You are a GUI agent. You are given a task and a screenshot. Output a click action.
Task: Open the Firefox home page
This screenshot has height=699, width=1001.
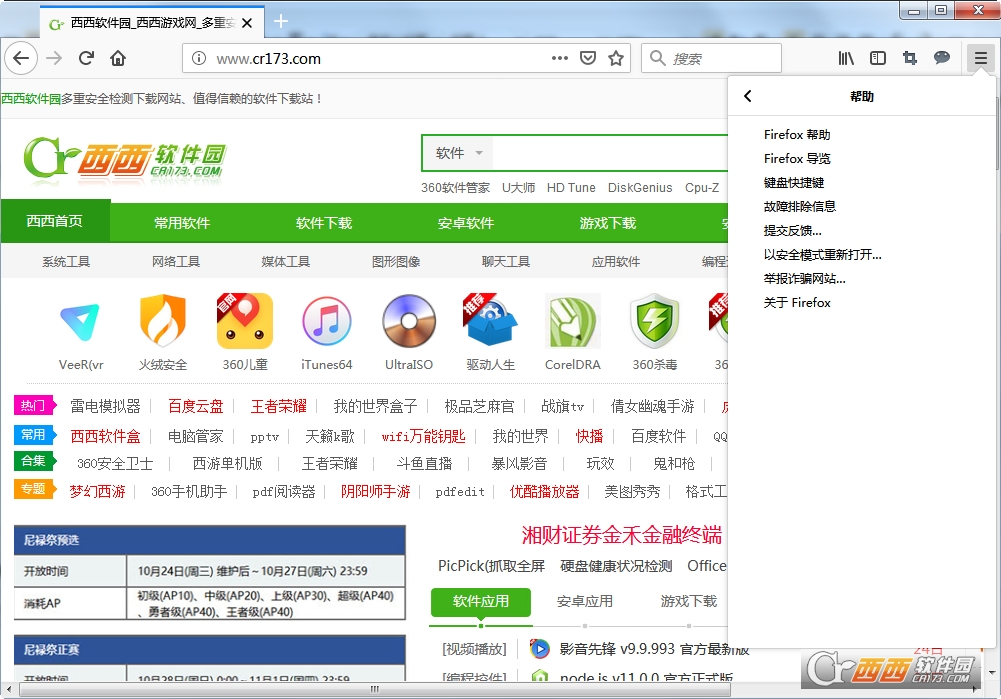click(118, 59)
